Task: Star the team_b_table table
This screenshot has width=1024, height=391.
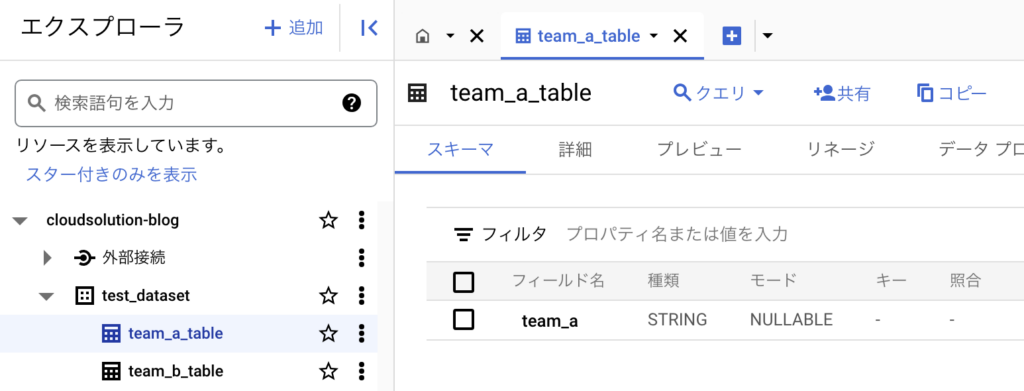Action: pos(328,371)
